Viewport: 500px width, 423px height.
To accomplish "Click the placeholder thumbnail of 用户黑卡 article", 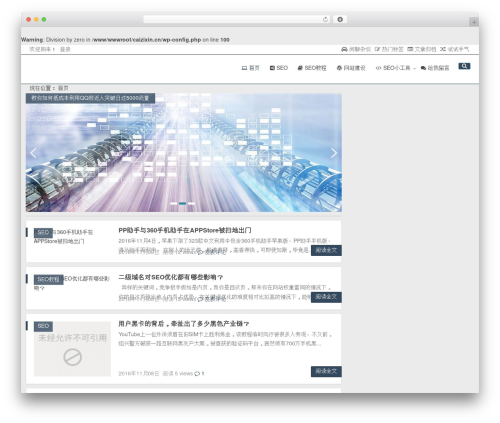I will coord(72,349).
